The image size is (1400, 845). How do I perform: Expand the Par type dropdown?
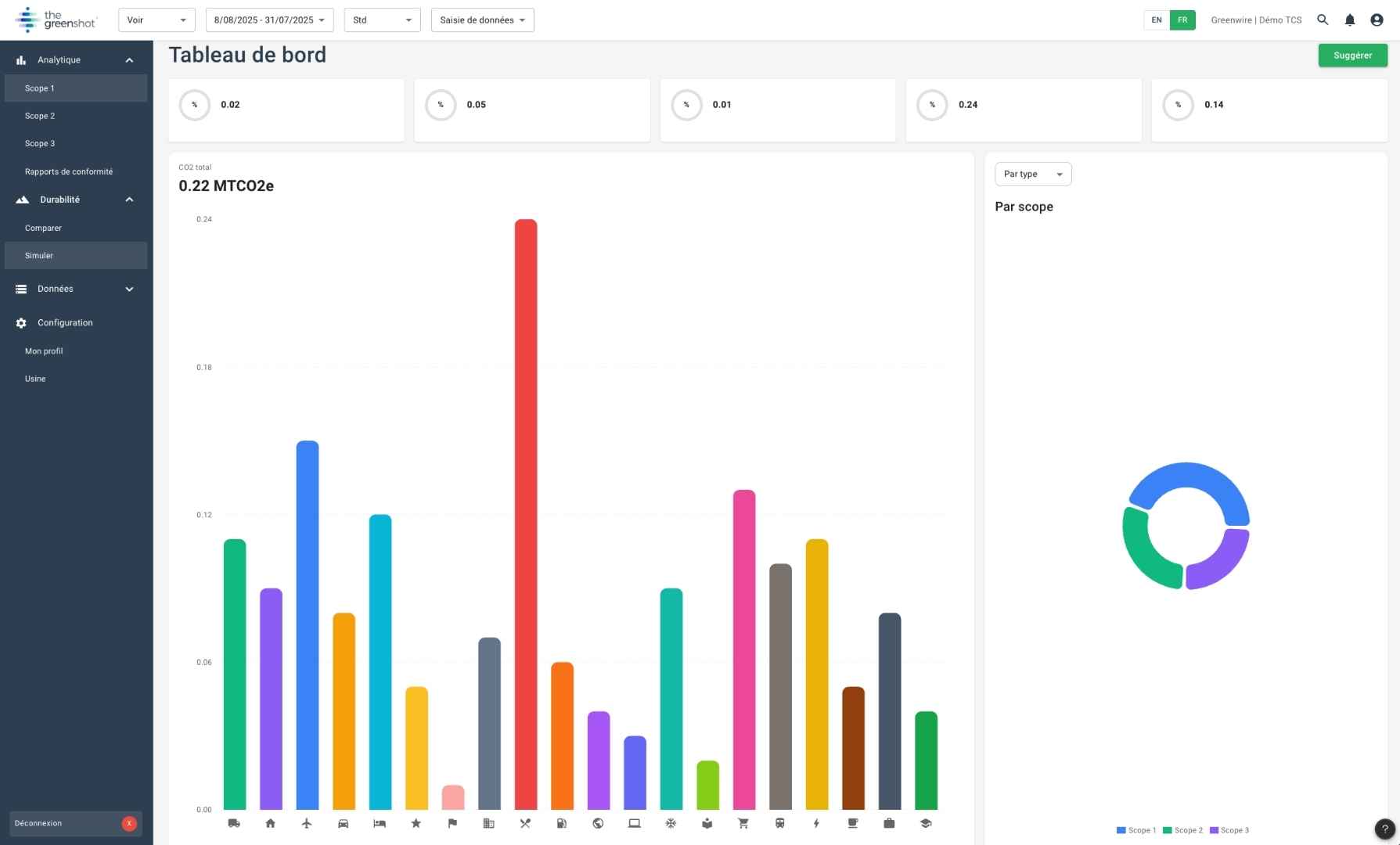[1032, 174]
